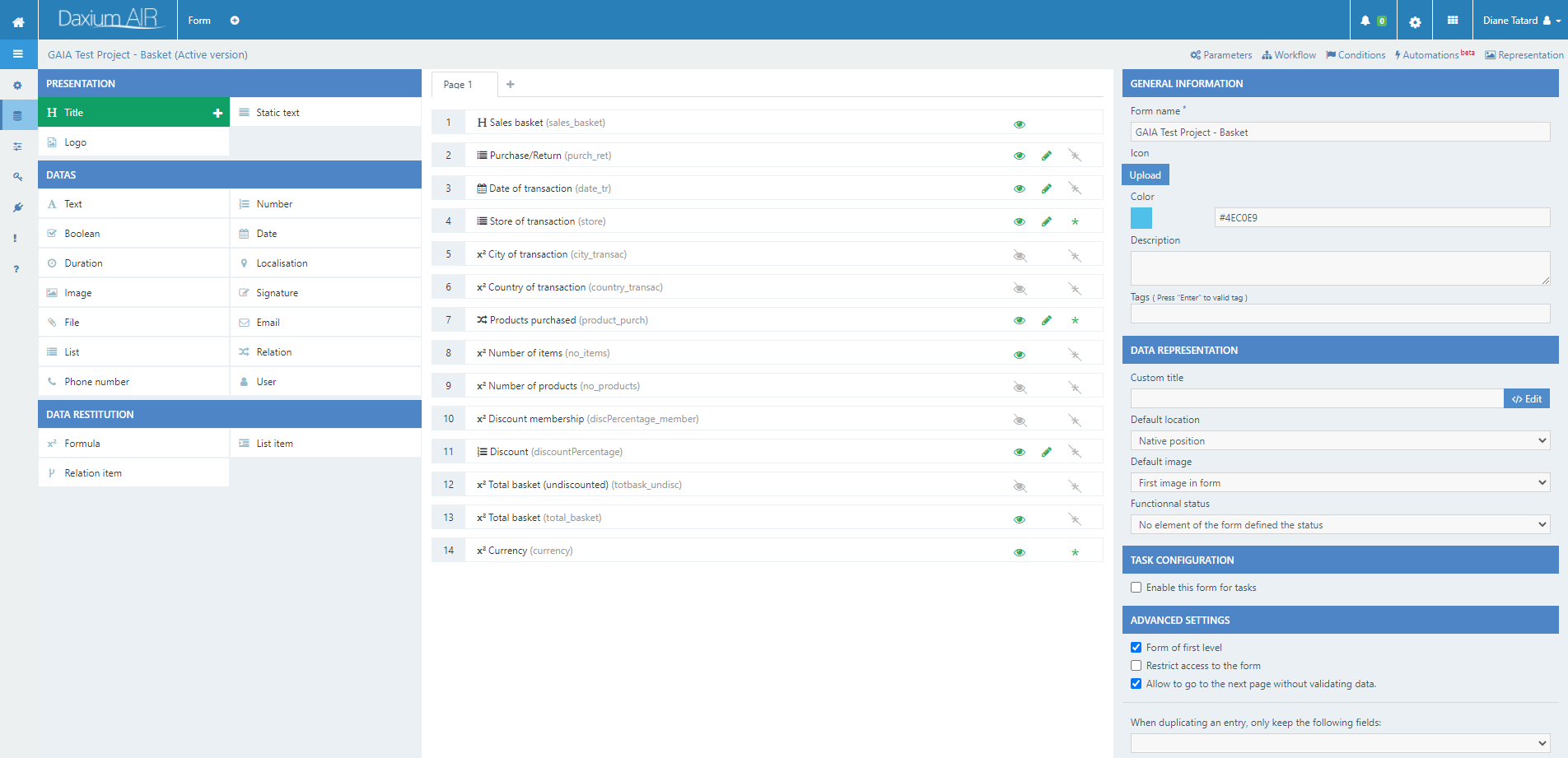Toggle visibility eye for Sales basket
The width and height of the screenshot is (1568, 758).
1020,124
